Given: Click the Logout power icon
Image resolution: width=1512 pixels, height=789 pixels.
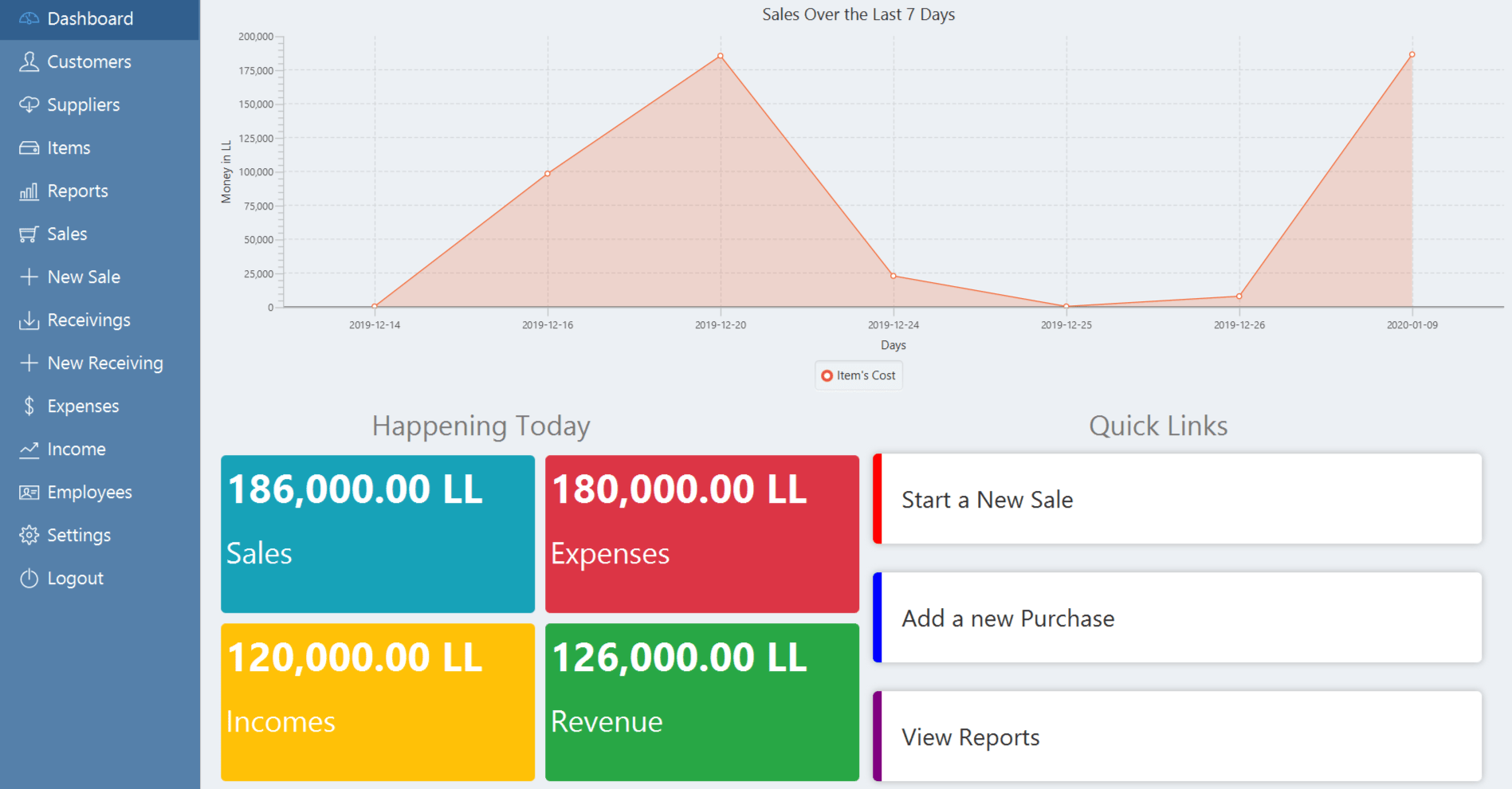Looking at the screenshot, I should tap(29, 579).
